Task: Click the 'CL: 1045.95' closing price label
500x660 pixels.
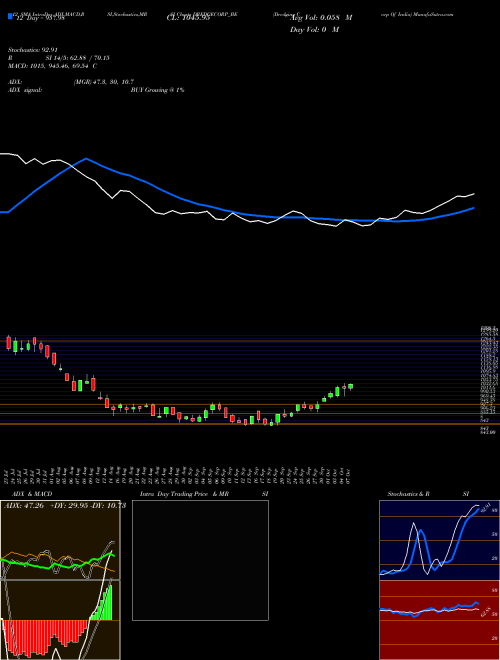Action: click(188, 17)
